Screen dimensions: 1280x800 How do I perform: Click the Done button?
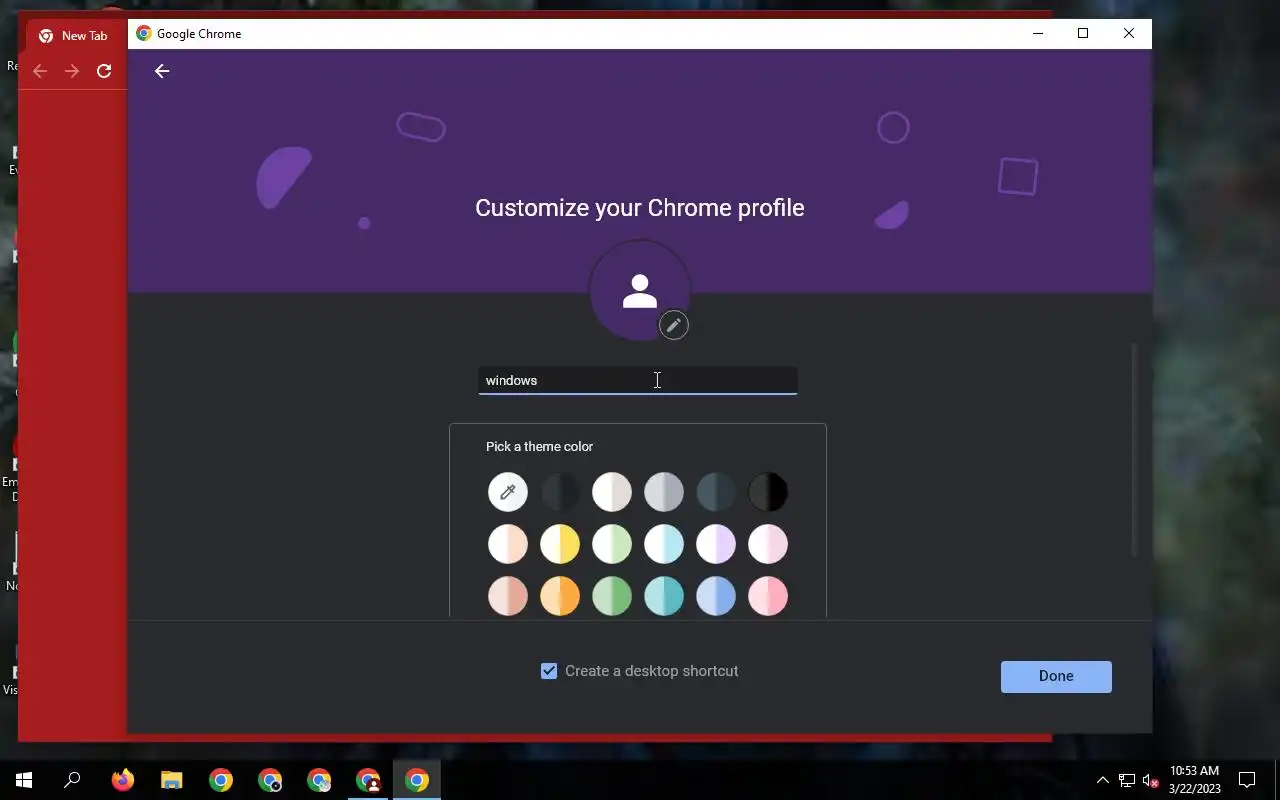pyautogui.click(x=1056, y=676)
